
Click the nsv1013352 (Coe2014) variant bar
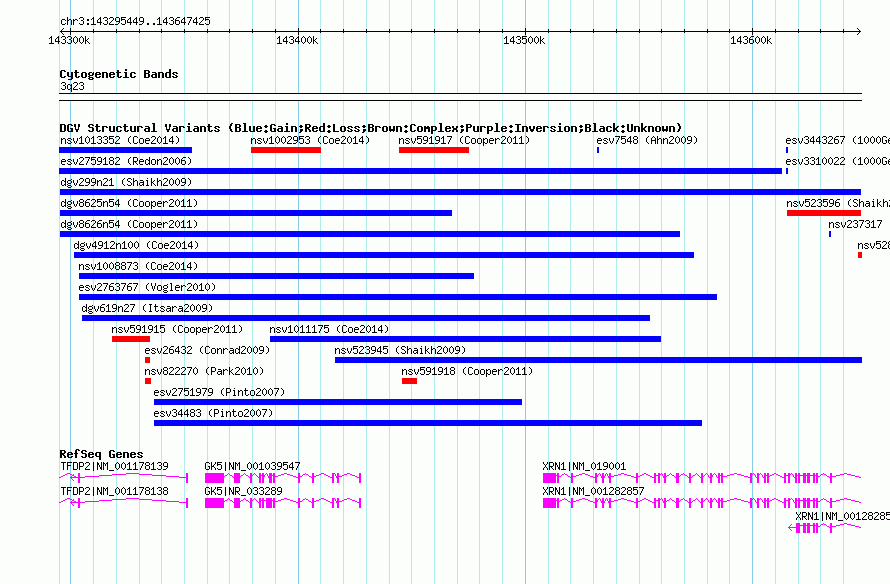(x=125, y=150)
